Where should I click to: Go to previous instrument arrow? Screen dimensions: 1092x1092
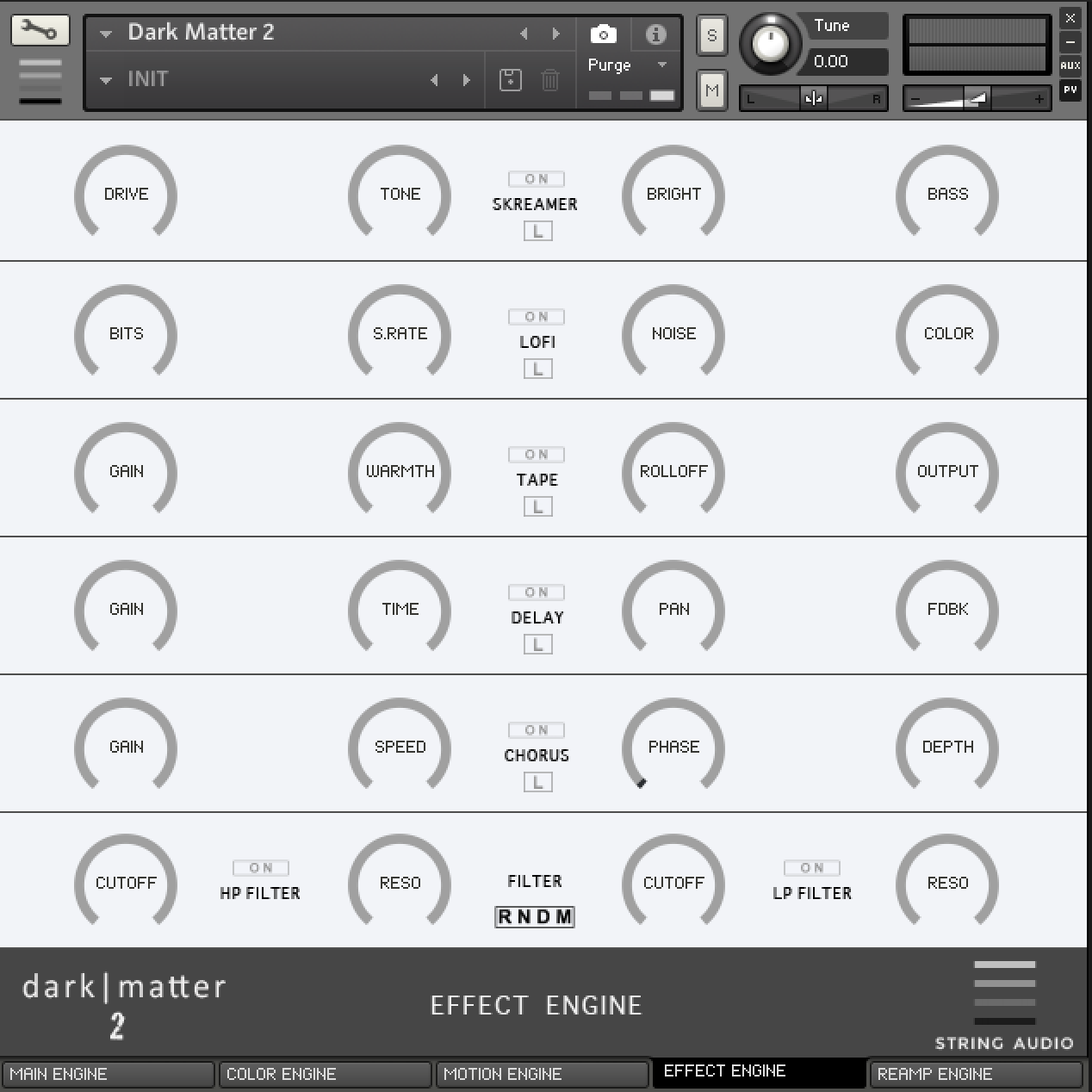tap(524, 34)
